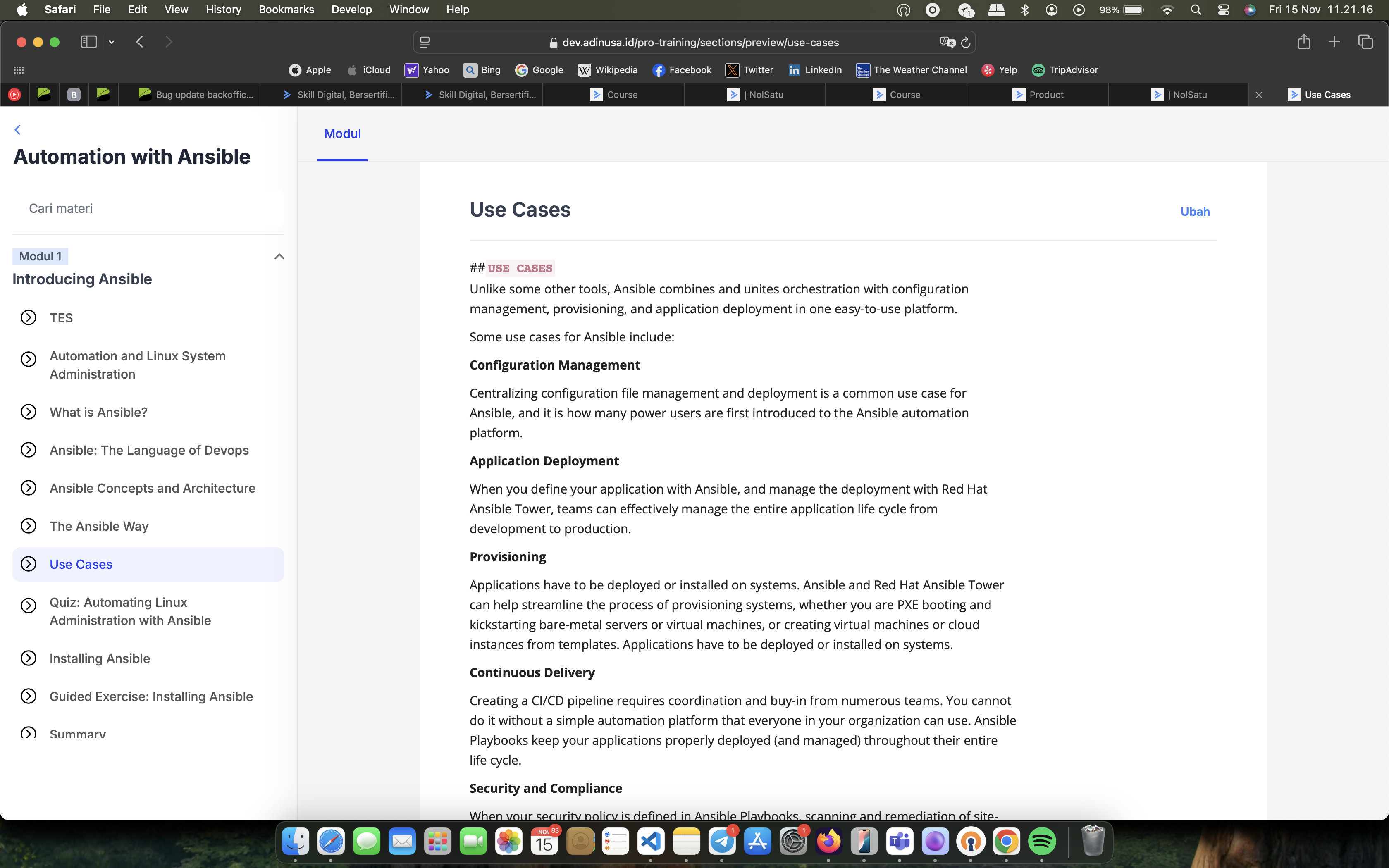Click the Safari address bar URL

700,43
